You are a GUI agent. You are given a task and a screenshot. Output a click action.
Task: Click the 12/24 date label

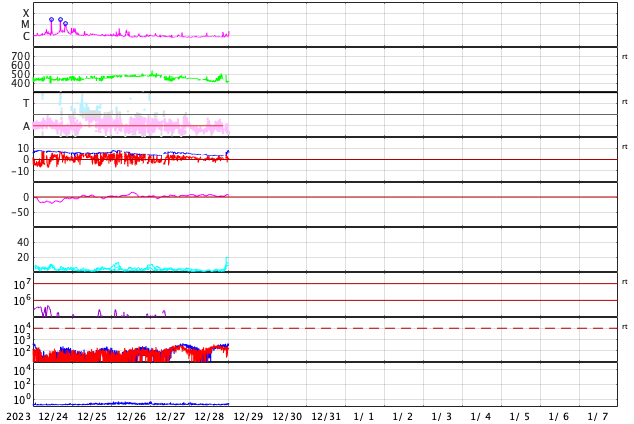(53, 417)
